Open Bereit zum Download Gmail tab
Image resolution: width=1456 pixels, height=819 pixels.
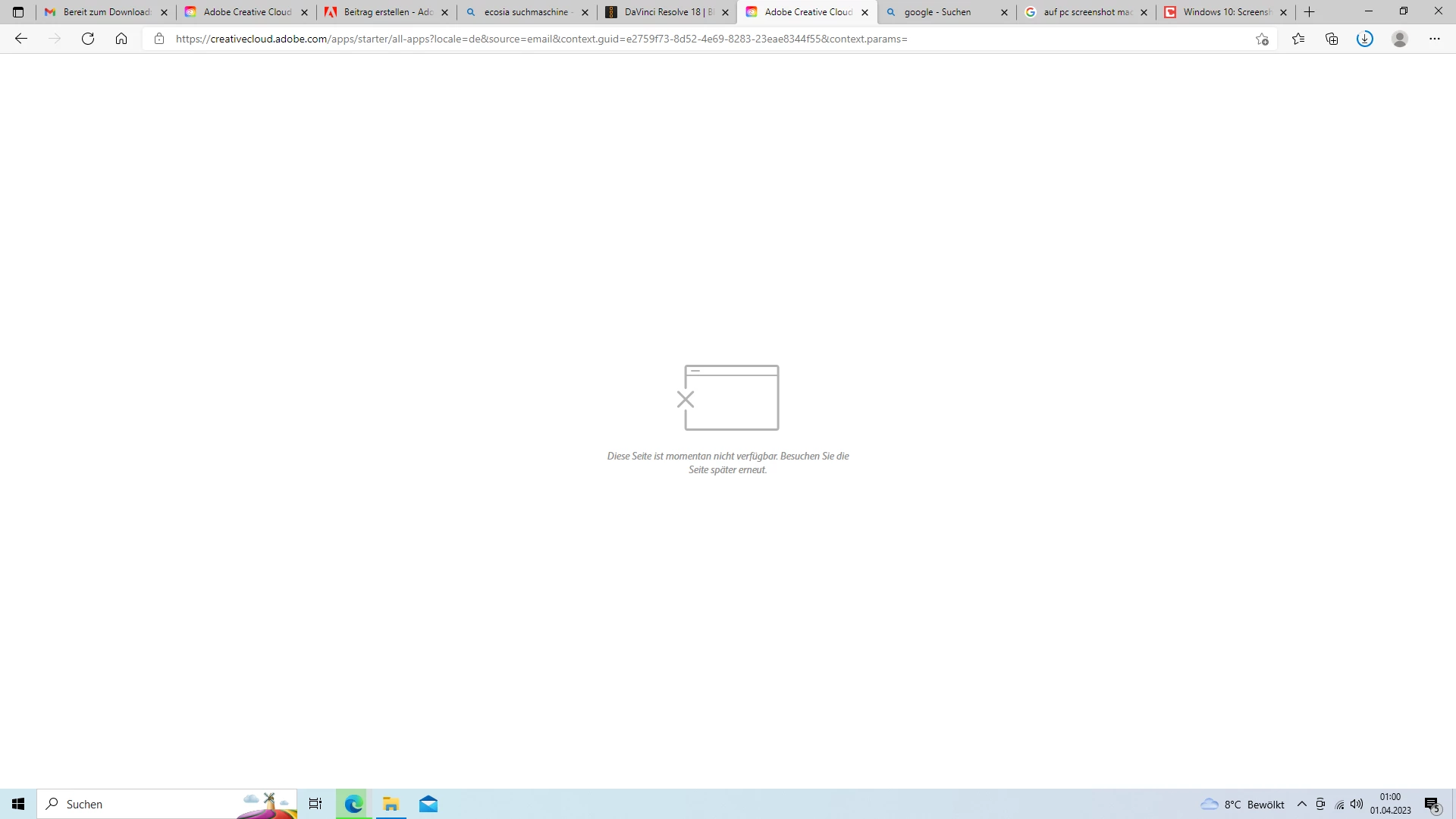tap(106, 12)
